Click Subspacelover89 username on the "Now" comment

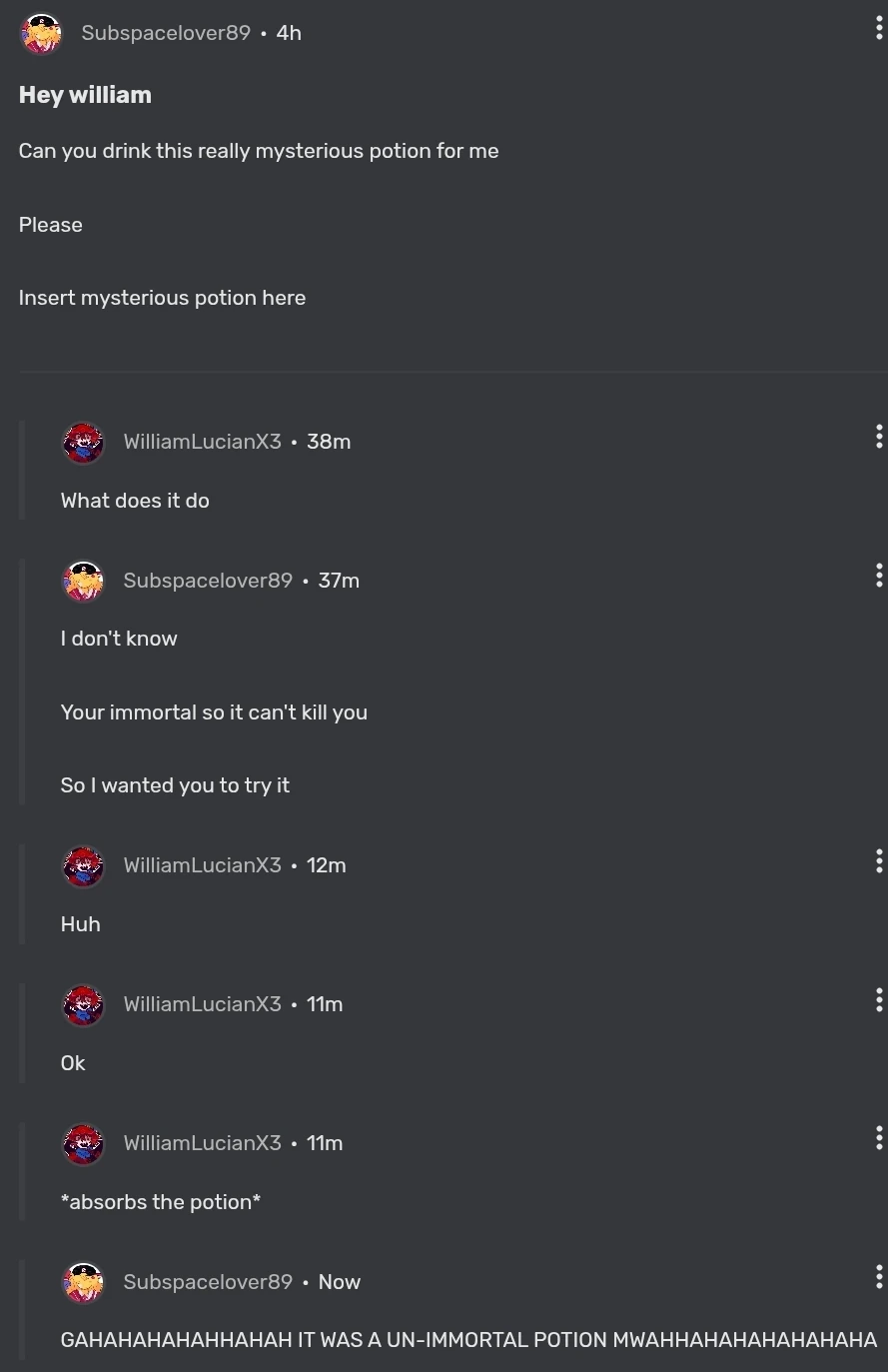[x=208, y=1282]
